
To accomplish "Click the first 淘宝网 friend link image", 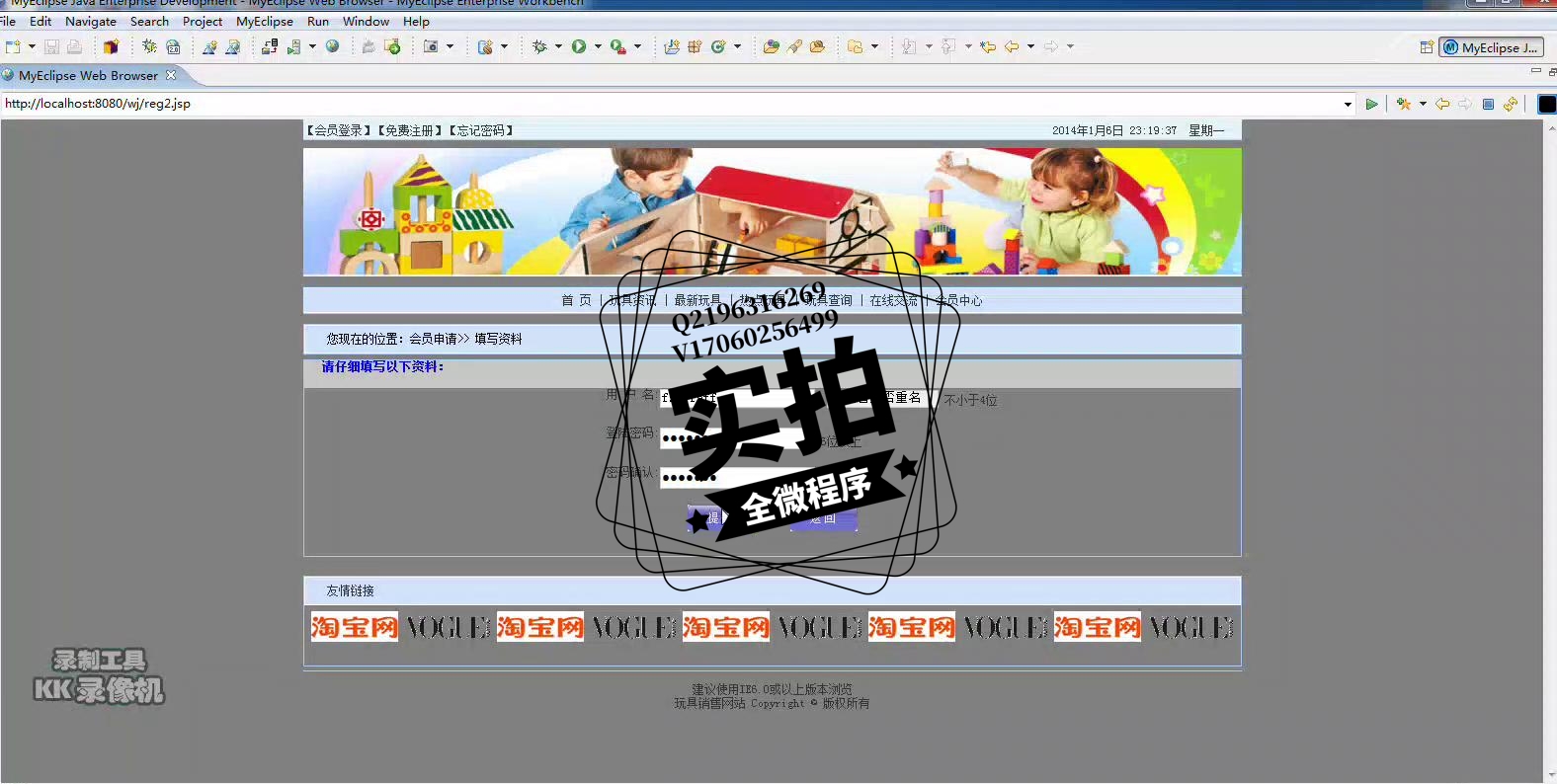I will click(355, 627).
